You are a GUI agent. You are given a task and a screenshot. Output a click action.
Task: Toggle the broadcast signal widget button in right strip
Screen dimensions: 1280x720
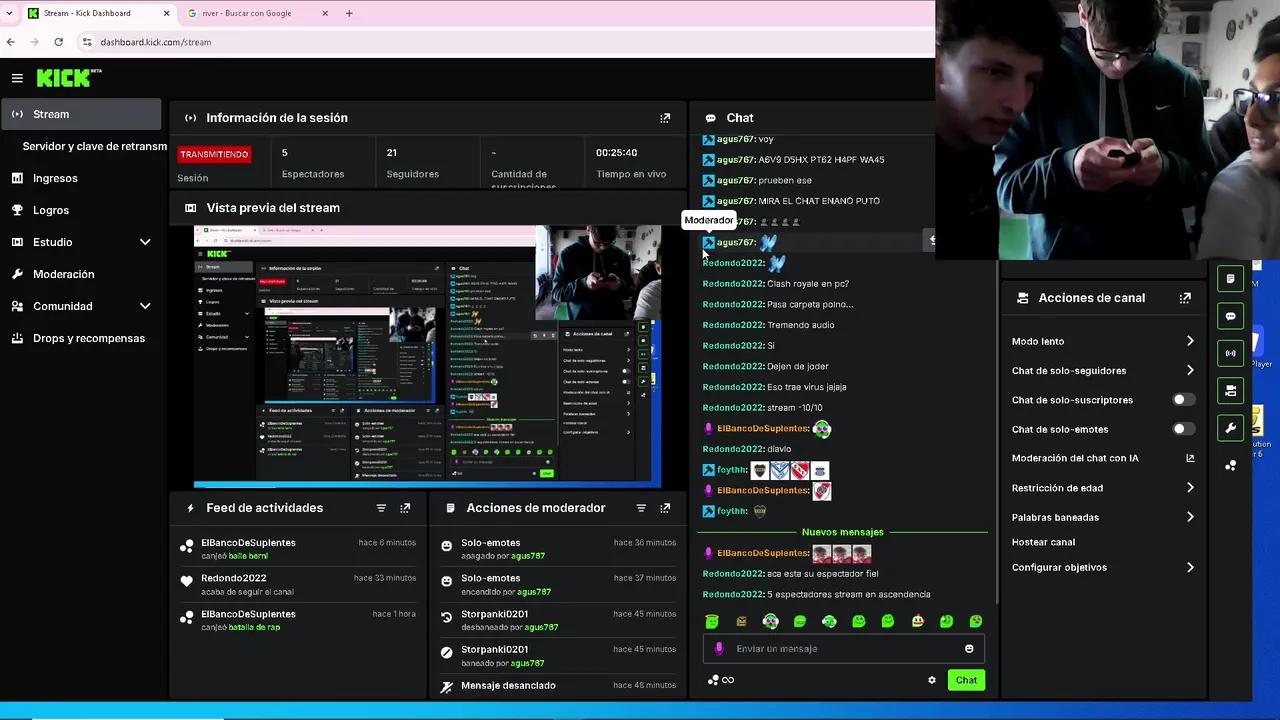(x=1230, y=353)
